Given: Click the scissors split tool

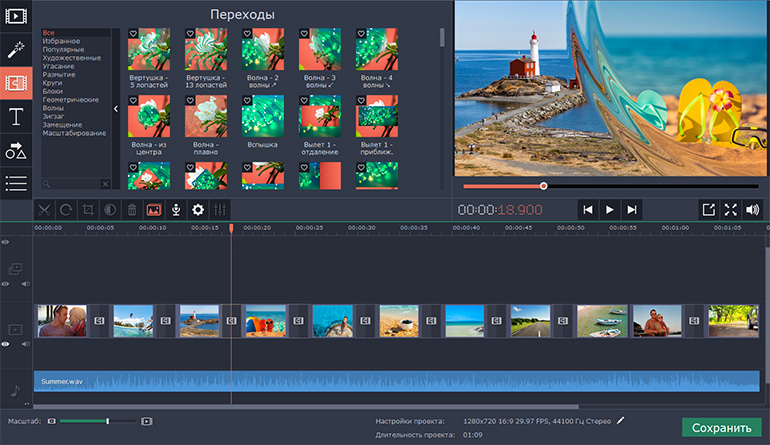Looking at the screenshot, I should pos(44,210).
